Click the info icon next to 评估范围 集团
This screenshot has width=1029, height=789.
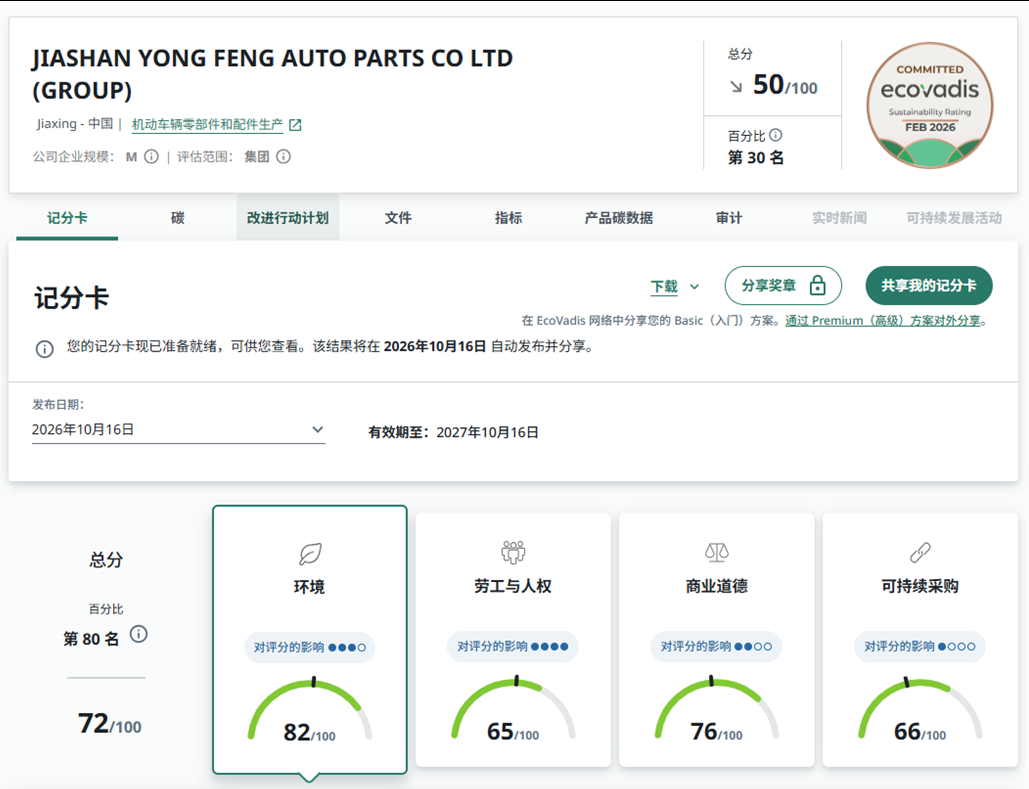tap(284, 156)
